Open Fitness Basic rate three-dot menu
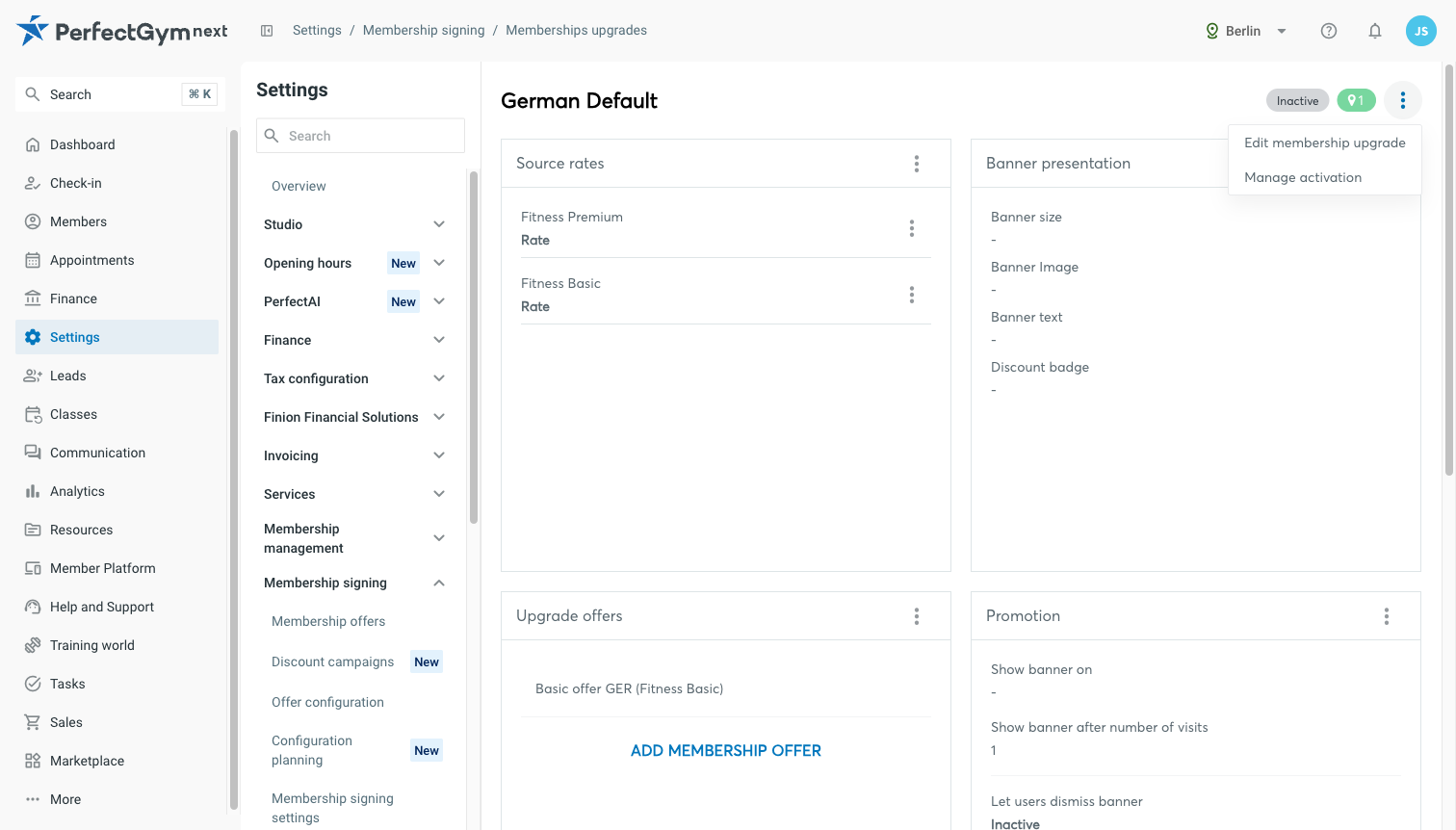 912,295
